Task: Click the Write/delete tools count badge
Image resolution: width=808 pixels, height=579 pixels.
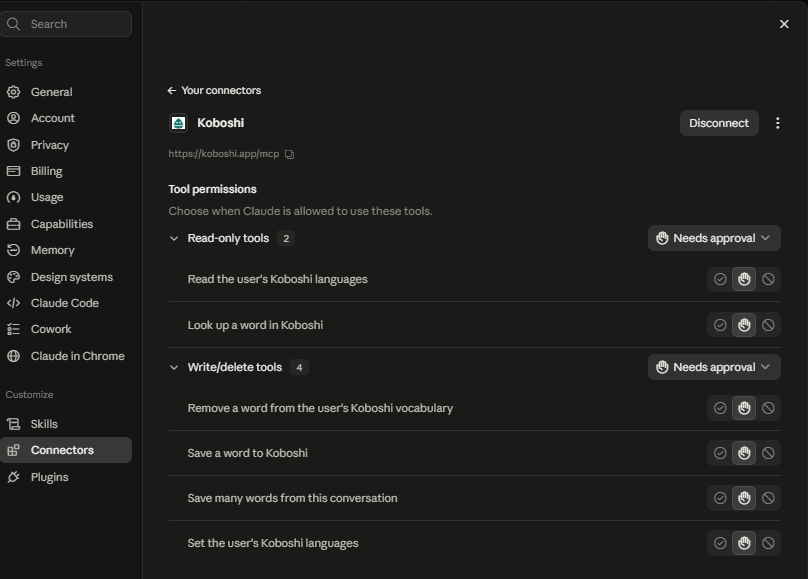Action: click(x=299, y=367)
